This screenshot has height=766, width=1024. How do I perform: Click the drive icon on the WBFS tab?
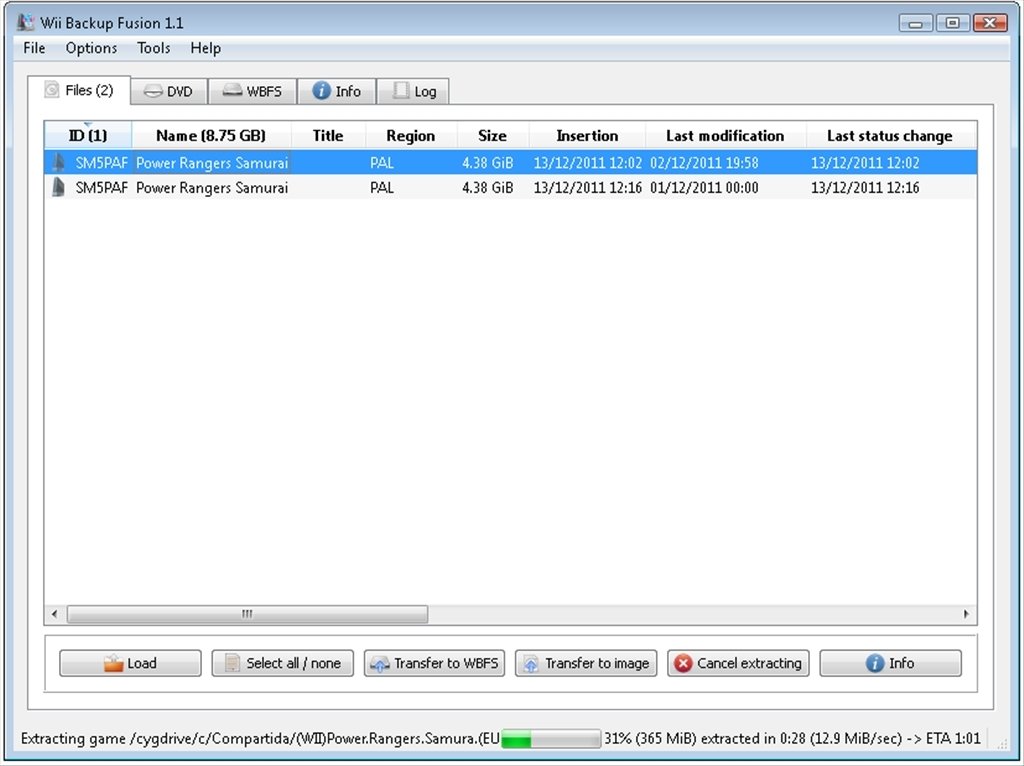tap(232, 91)
